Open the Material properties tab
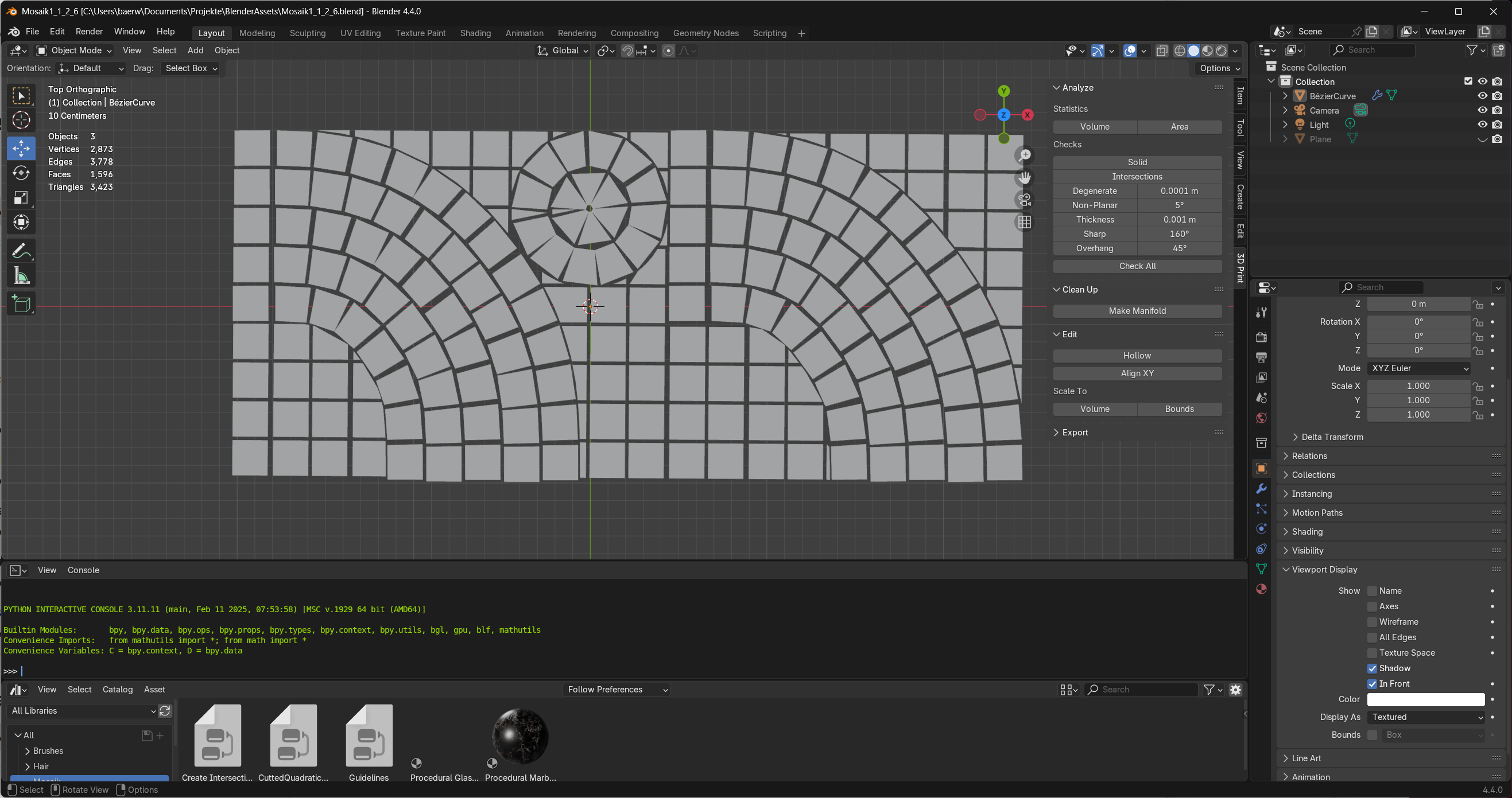The height and width of the screenshot is (798, 1512). point(1261,589)
